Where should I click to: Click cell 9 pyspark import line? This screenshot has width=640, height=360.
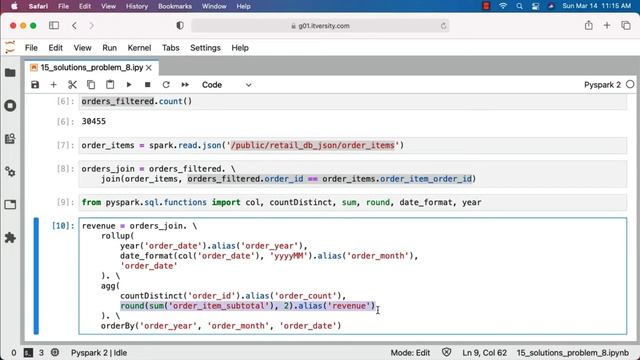pos(281,202)
